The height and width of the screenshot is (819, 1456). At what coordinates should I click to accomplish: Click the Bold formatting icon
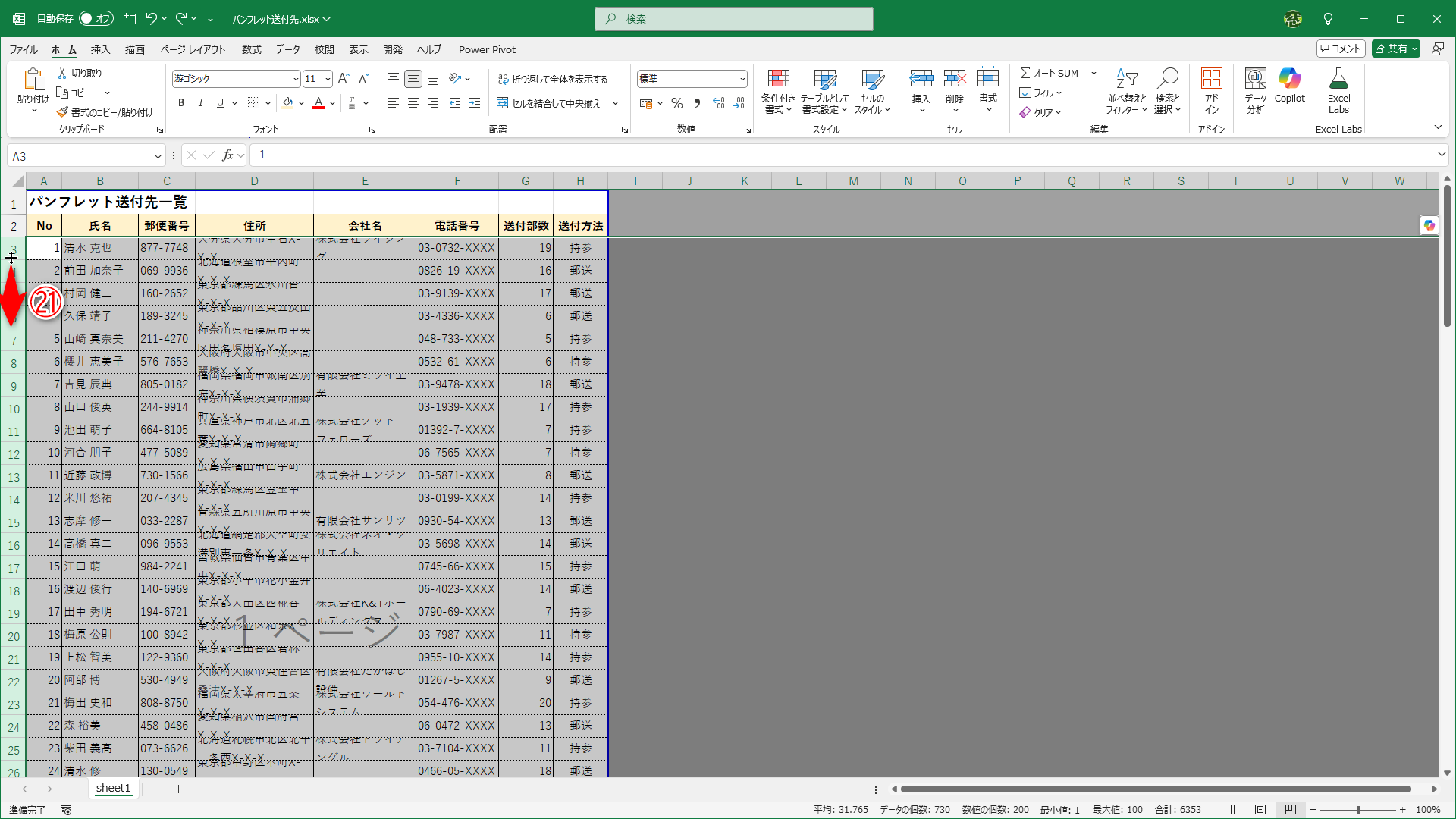(x=181, y=103)
